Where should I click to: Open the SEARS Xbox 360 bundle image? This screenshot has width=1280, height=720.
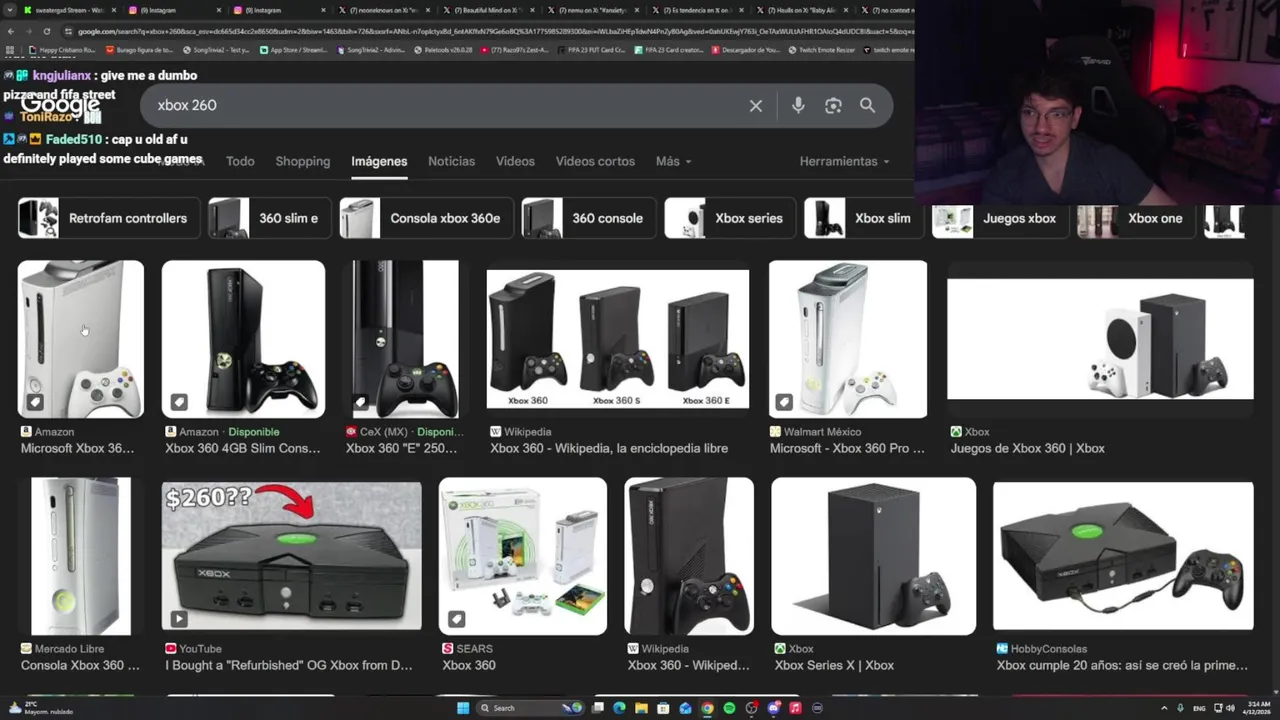pos(523,556)
